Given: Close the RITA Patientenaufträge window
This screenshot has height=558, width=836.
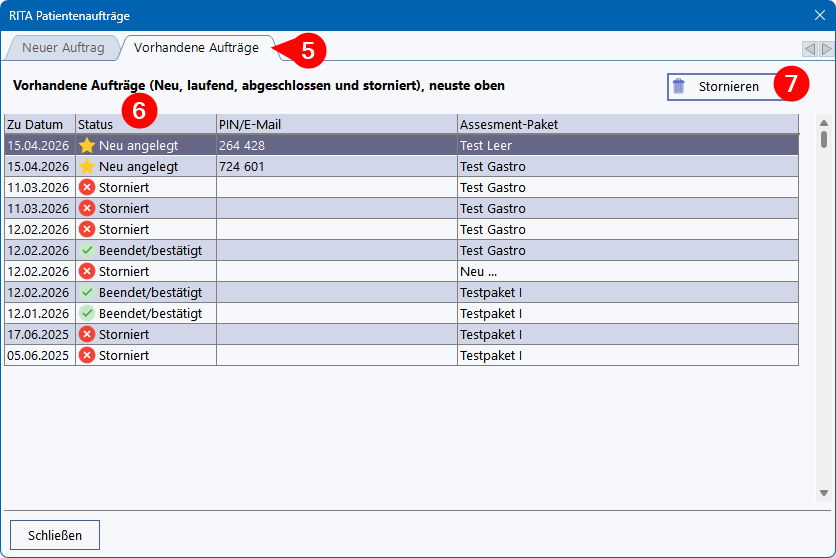Looking at the screenshot, I should point(819,16).
